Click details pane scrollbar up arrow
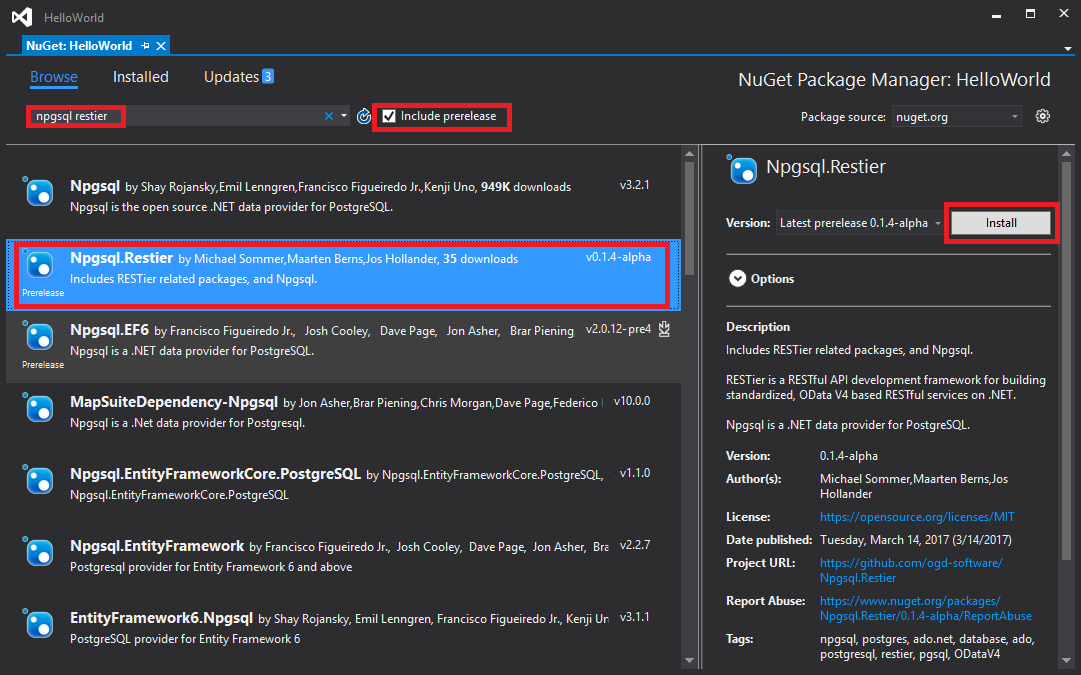The width and height of the screenshot is (1081, 675). tap(1067, 153)
